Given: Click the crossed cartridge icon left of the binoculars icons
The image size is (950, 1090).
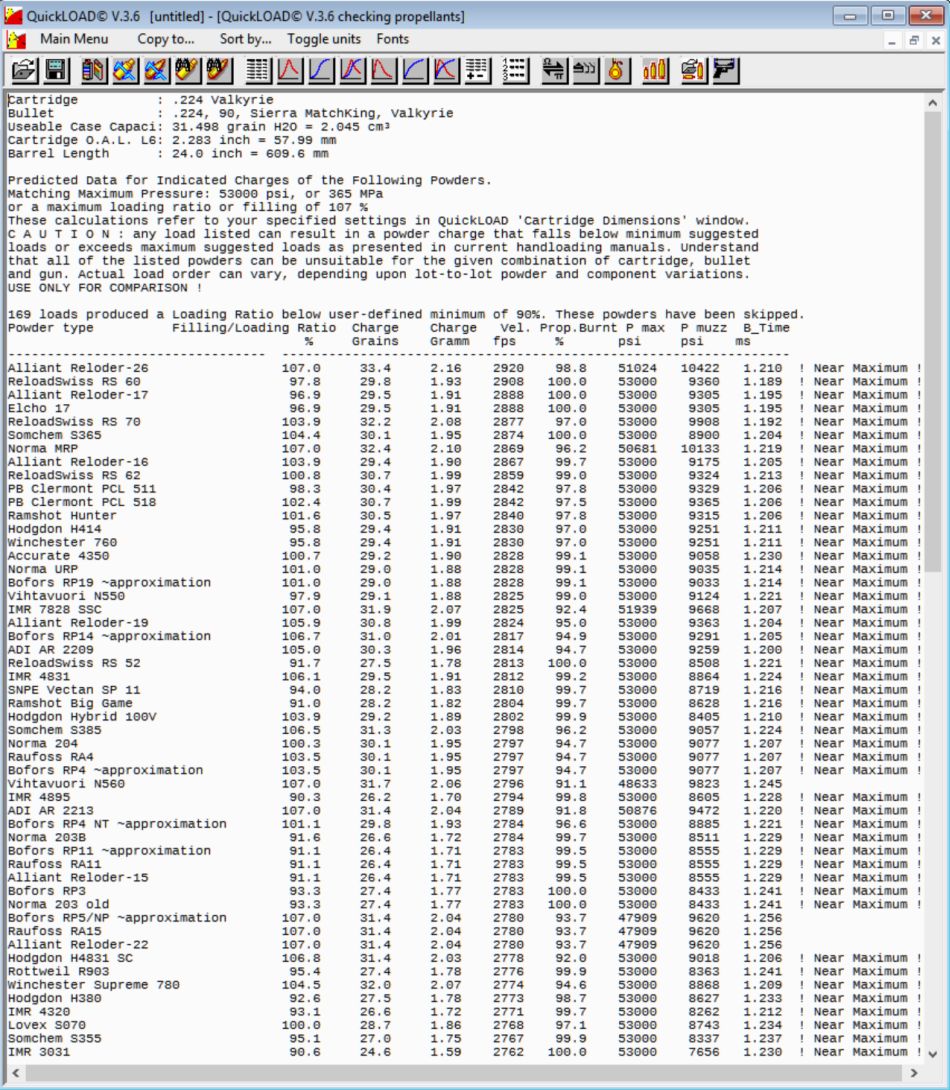Looking at the screenshot, I should click(156, 70).
